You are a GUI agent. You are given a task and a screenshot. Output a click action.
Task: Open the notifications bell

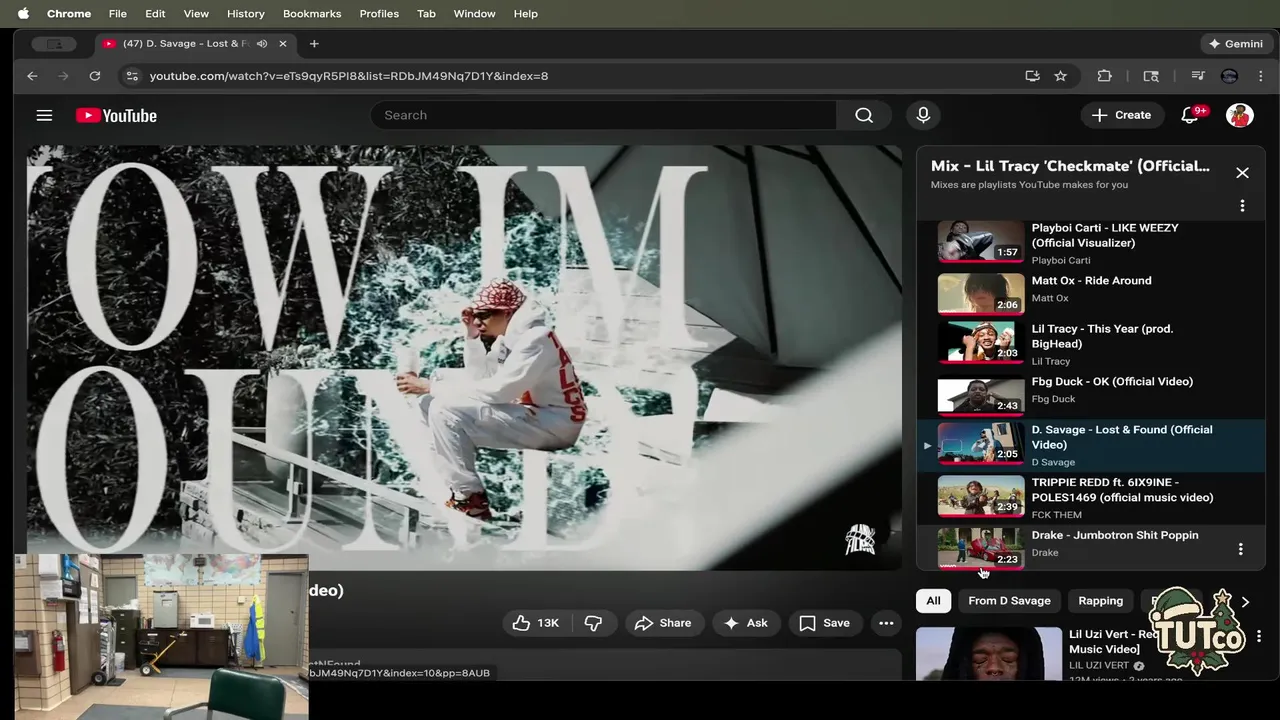(1190, 115)
